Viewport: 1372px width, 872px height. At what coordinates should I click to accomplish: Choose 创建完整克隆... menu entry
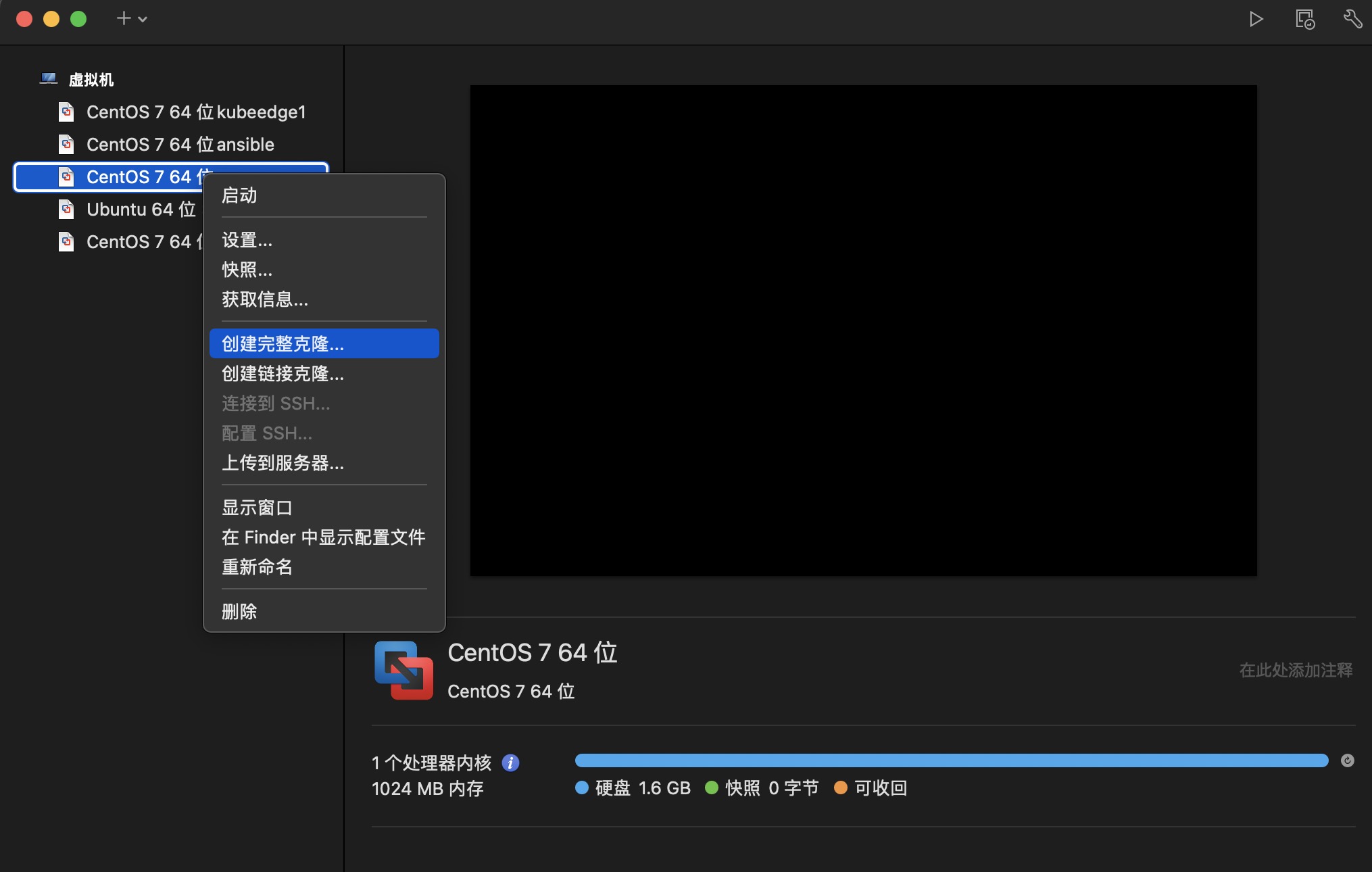coord(324,343)
